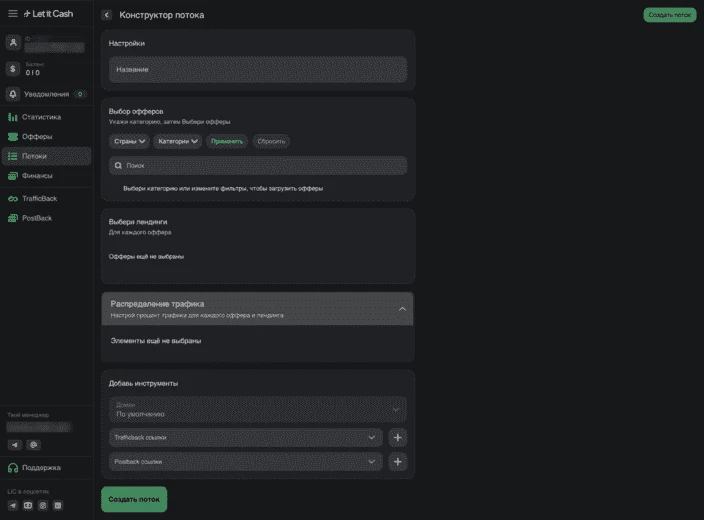The height and width of the screenshot is (520, 704).
Task: Click the dollar balance icon
Action: click(13, 69)
